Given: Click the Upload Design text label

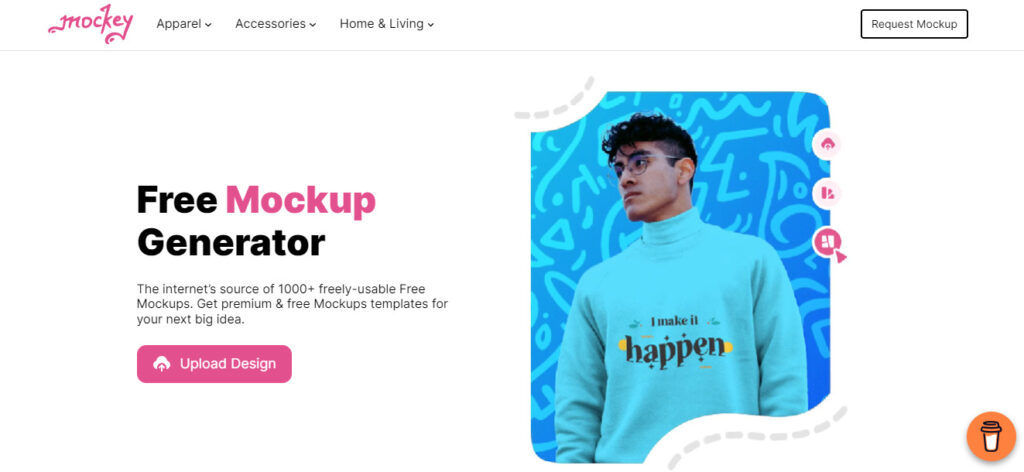Looking at the screenshot, I should coord(228,364).
